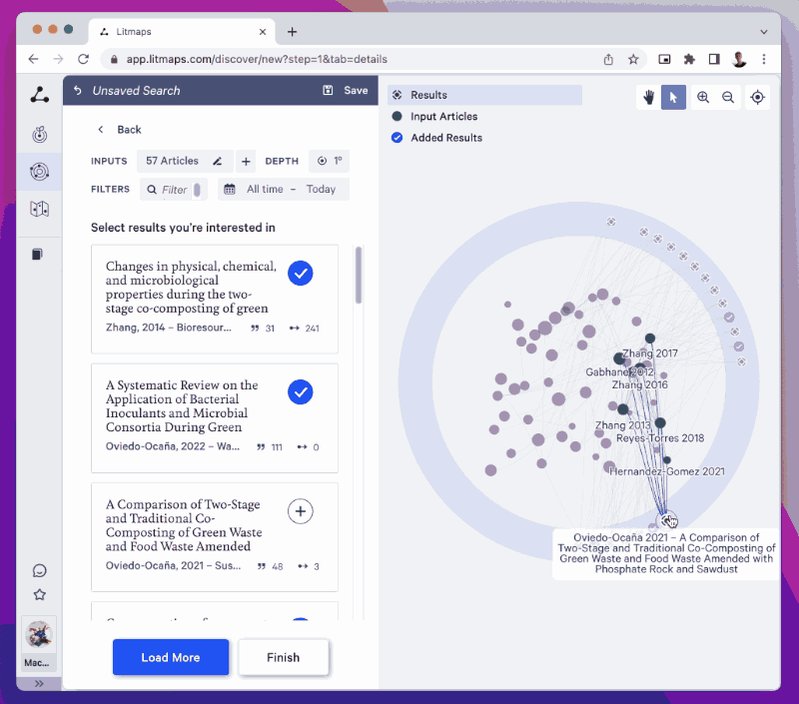This screenshot has height=704, width=799.
Task: Click the Finish button
Action: (283, 657)
